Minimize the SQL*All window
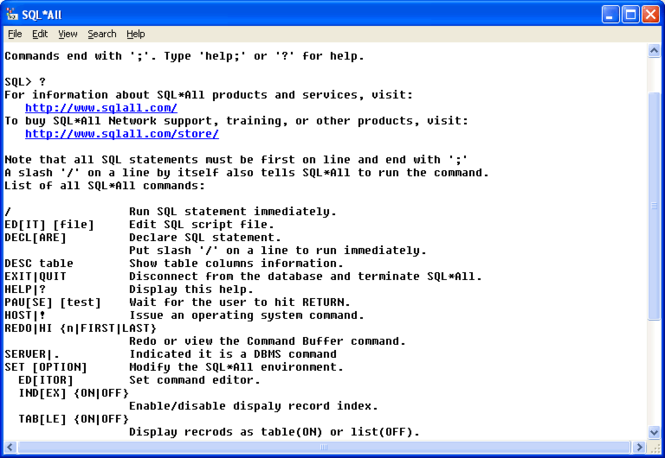665x458 pixels. click(610, 14)
